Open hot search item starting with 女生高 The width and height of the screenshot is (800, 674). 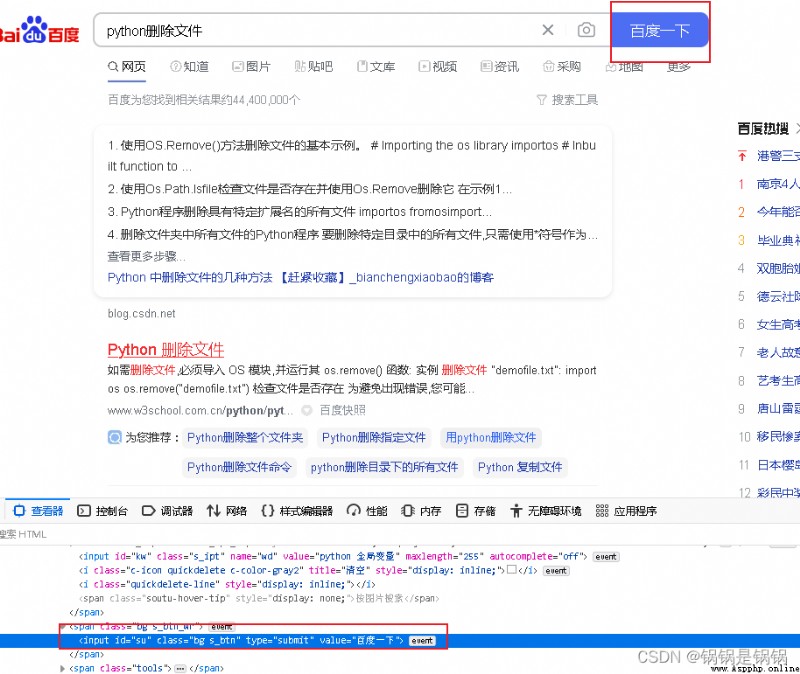tap(779, 324)
